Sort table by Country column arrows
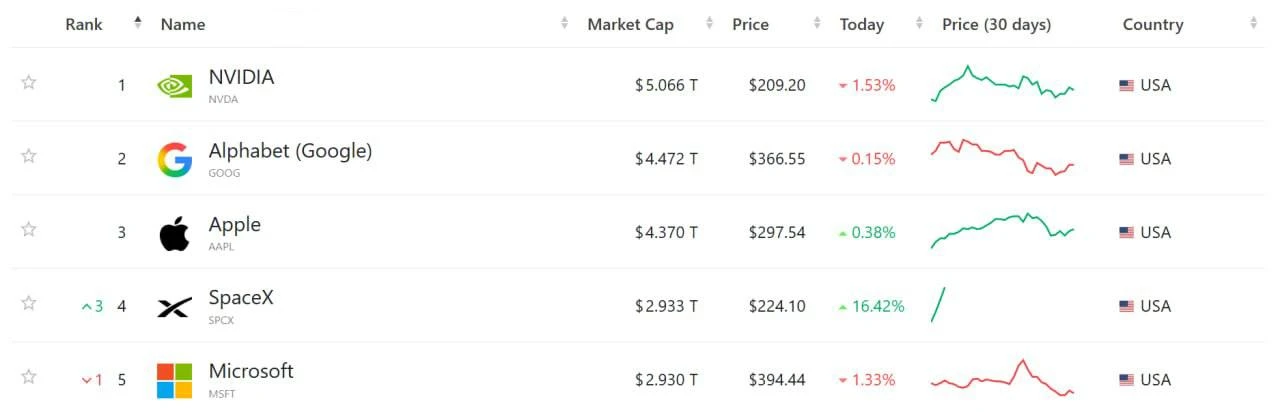Image resolution: width=1280 pixels, height=412 pixels. click(x=1254, y=23)
